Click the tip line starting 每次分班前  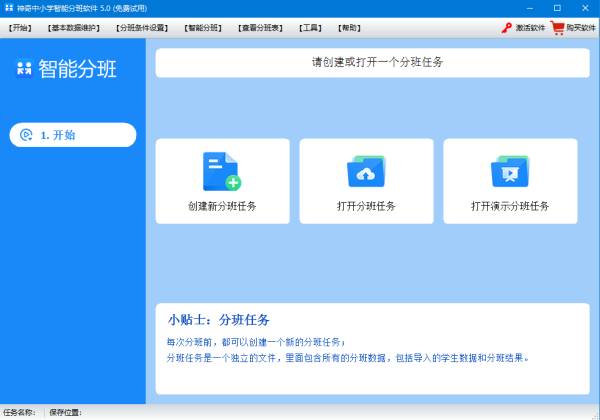(256, 342)
